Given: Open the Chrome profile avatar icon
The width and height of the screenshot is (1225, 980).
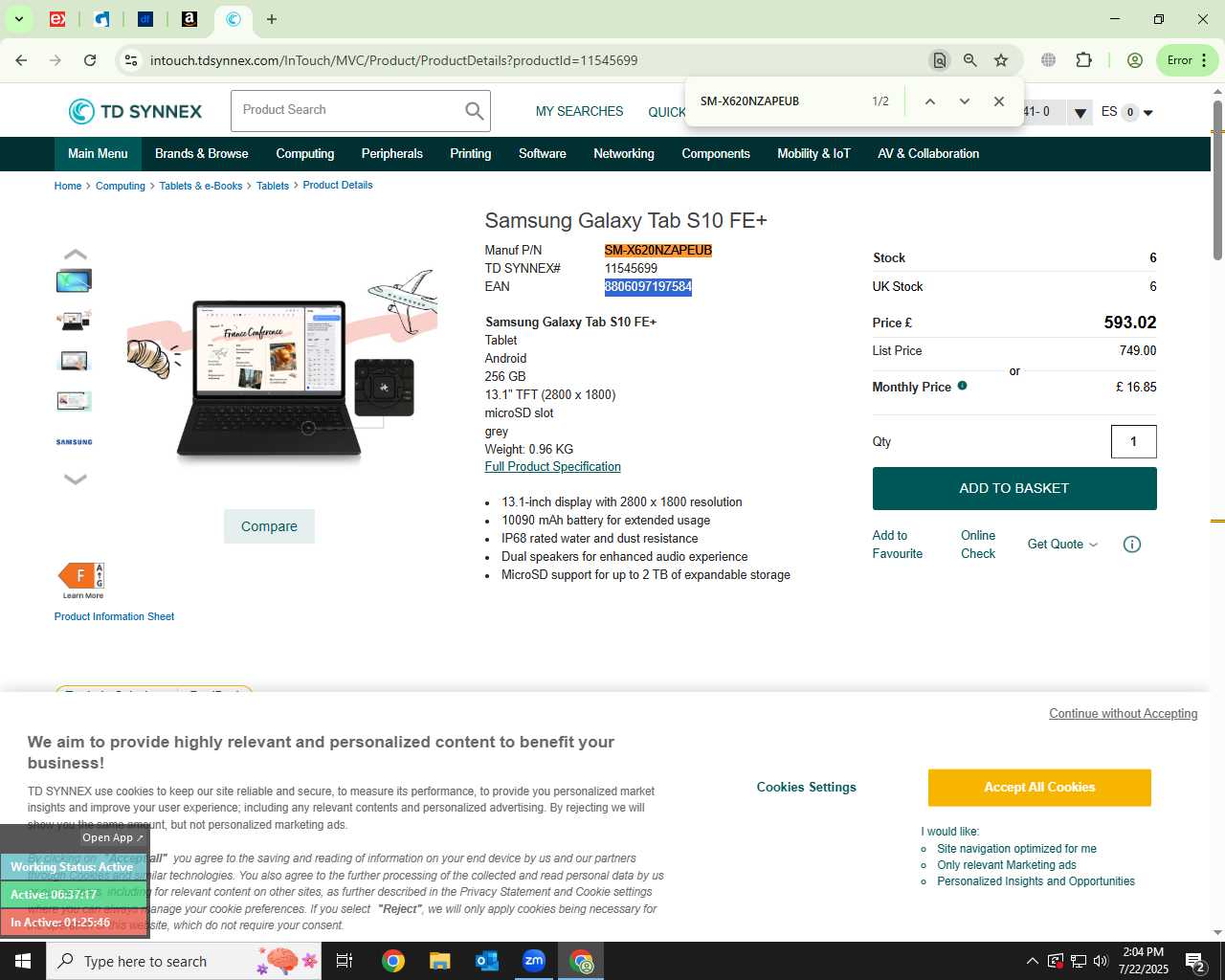Looking at the screenshot, I should [1134, 60].
